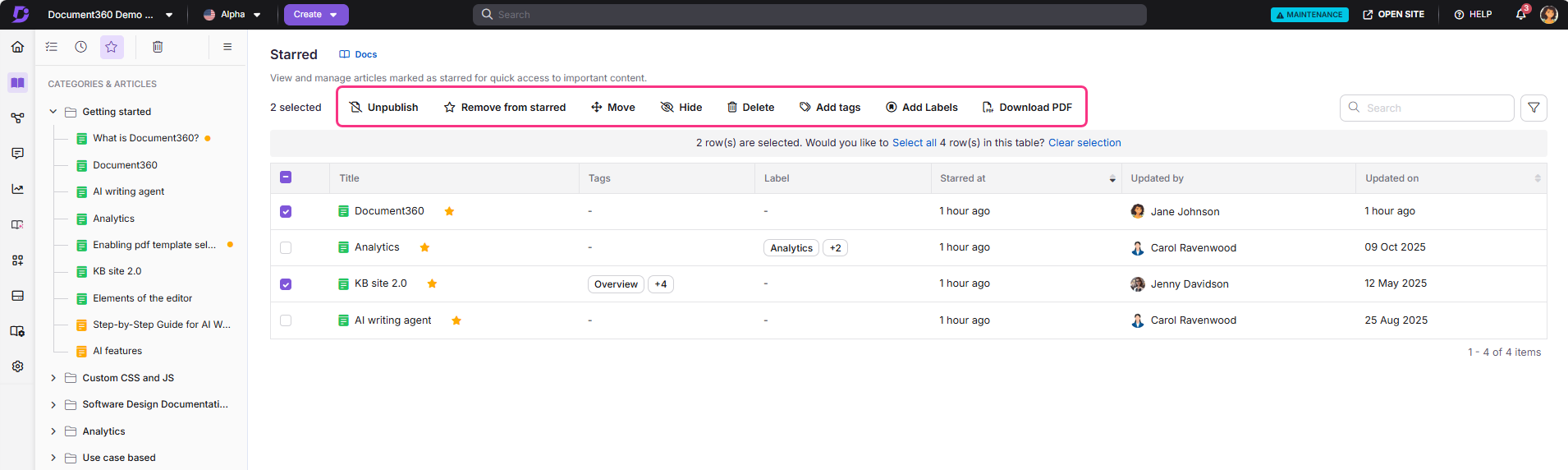Click Remove from starred action
This screenshot has height=470, width=1568.
tap(505, 108)
